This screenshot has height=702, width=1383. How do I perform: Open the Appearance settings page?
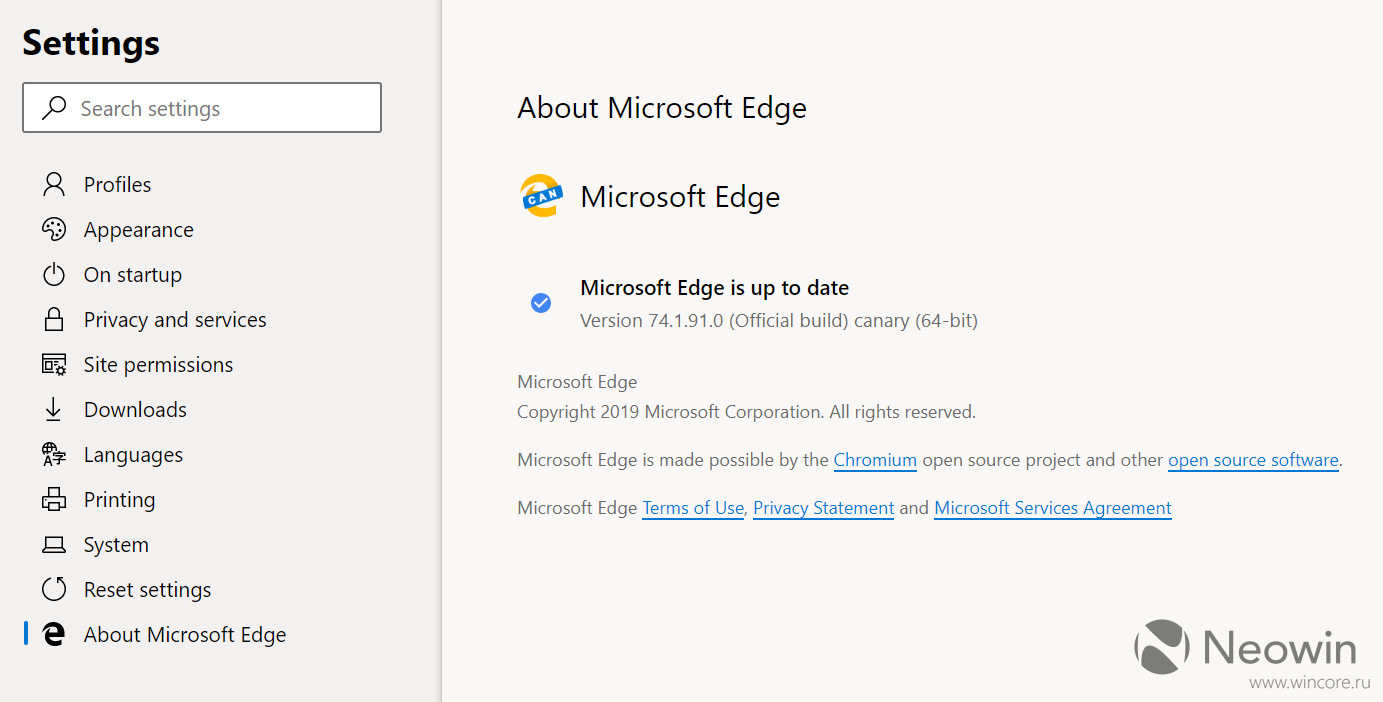(139, 229)
